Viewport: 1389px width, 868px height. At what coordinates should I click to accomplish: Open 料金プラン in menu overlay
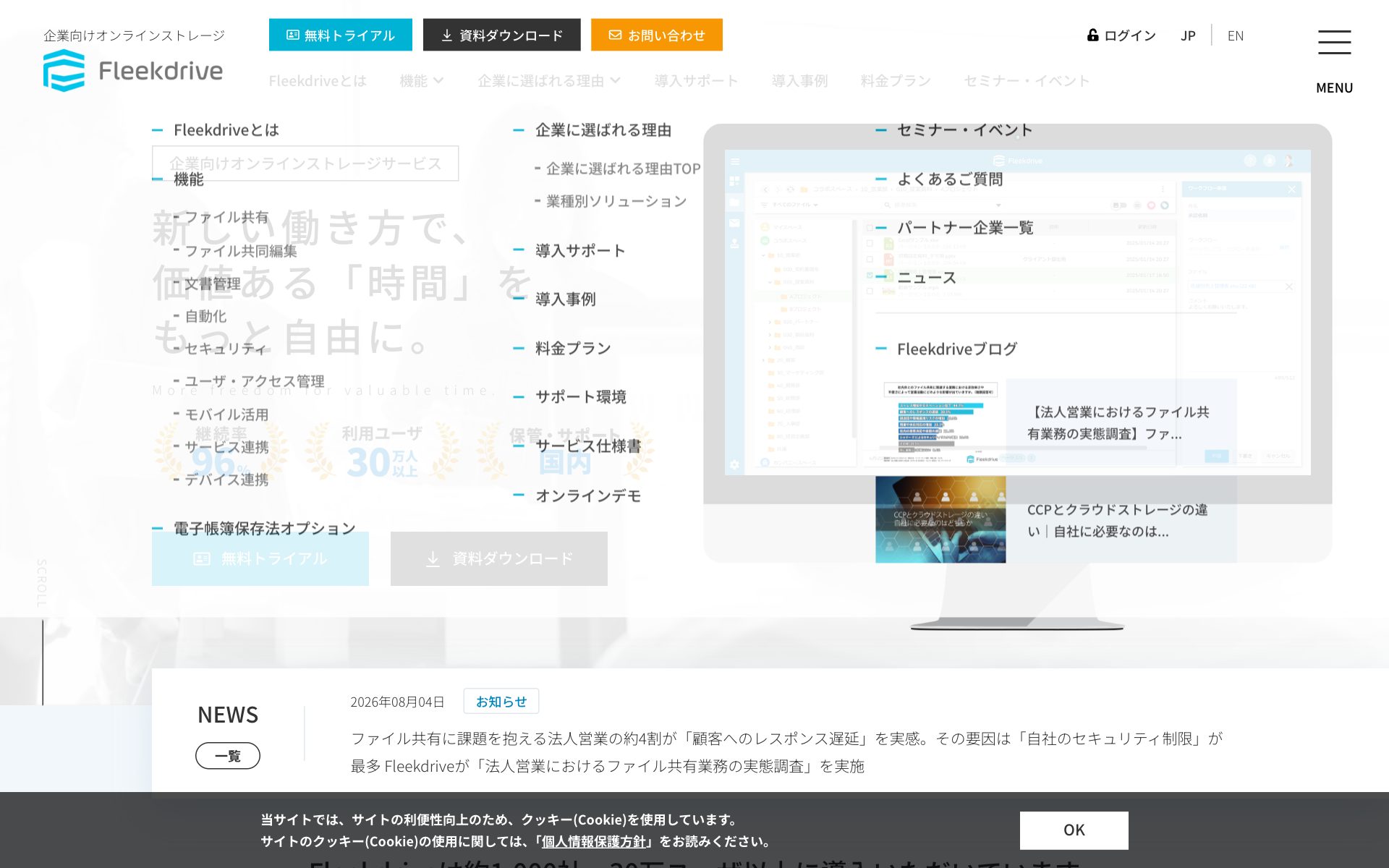click(573, 349)
